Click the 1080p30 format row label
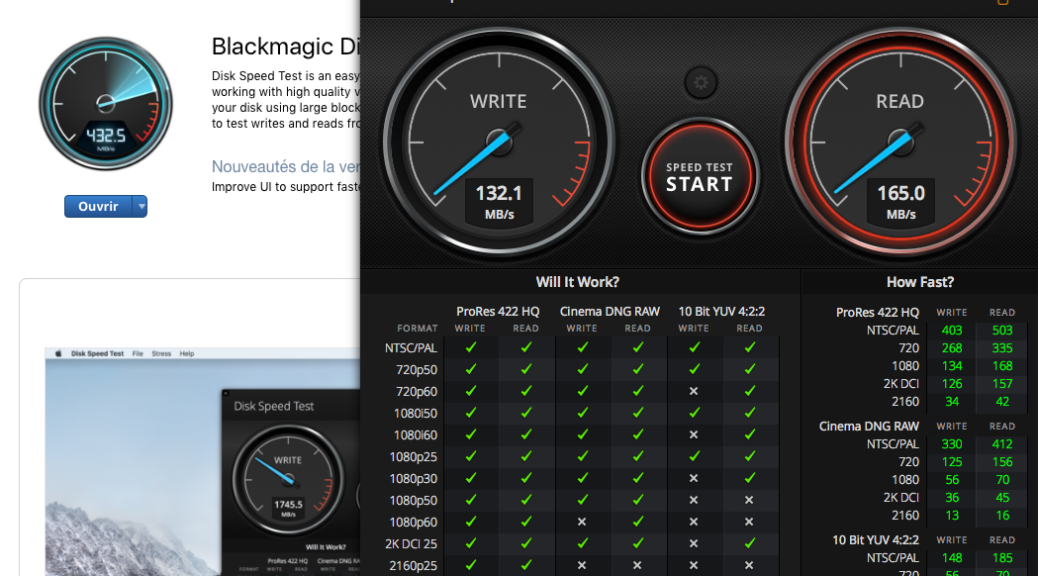 (413, 479)
